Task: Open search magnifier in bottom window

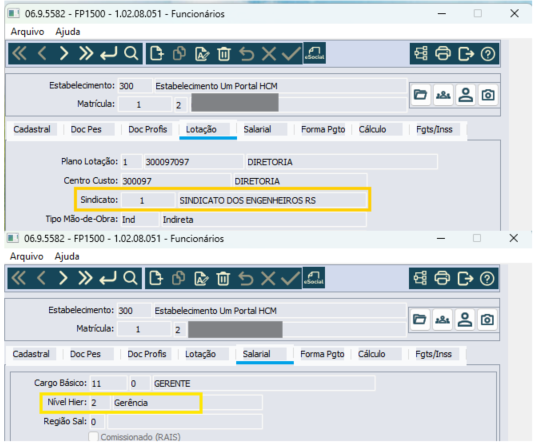Action: pos(130,278)
